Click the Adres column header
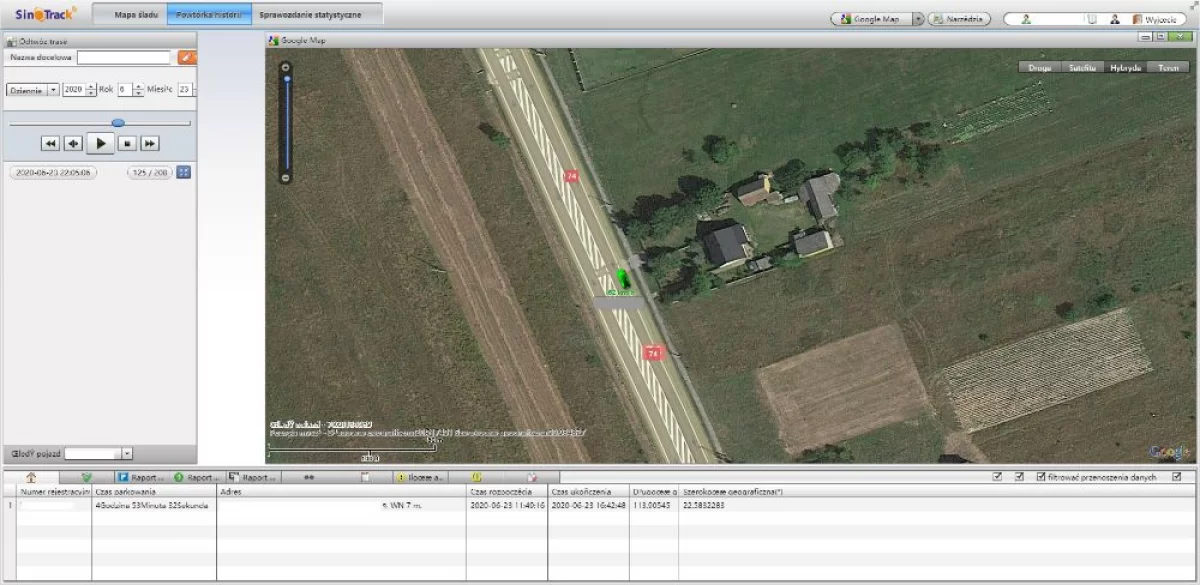 tap(342, 492)
